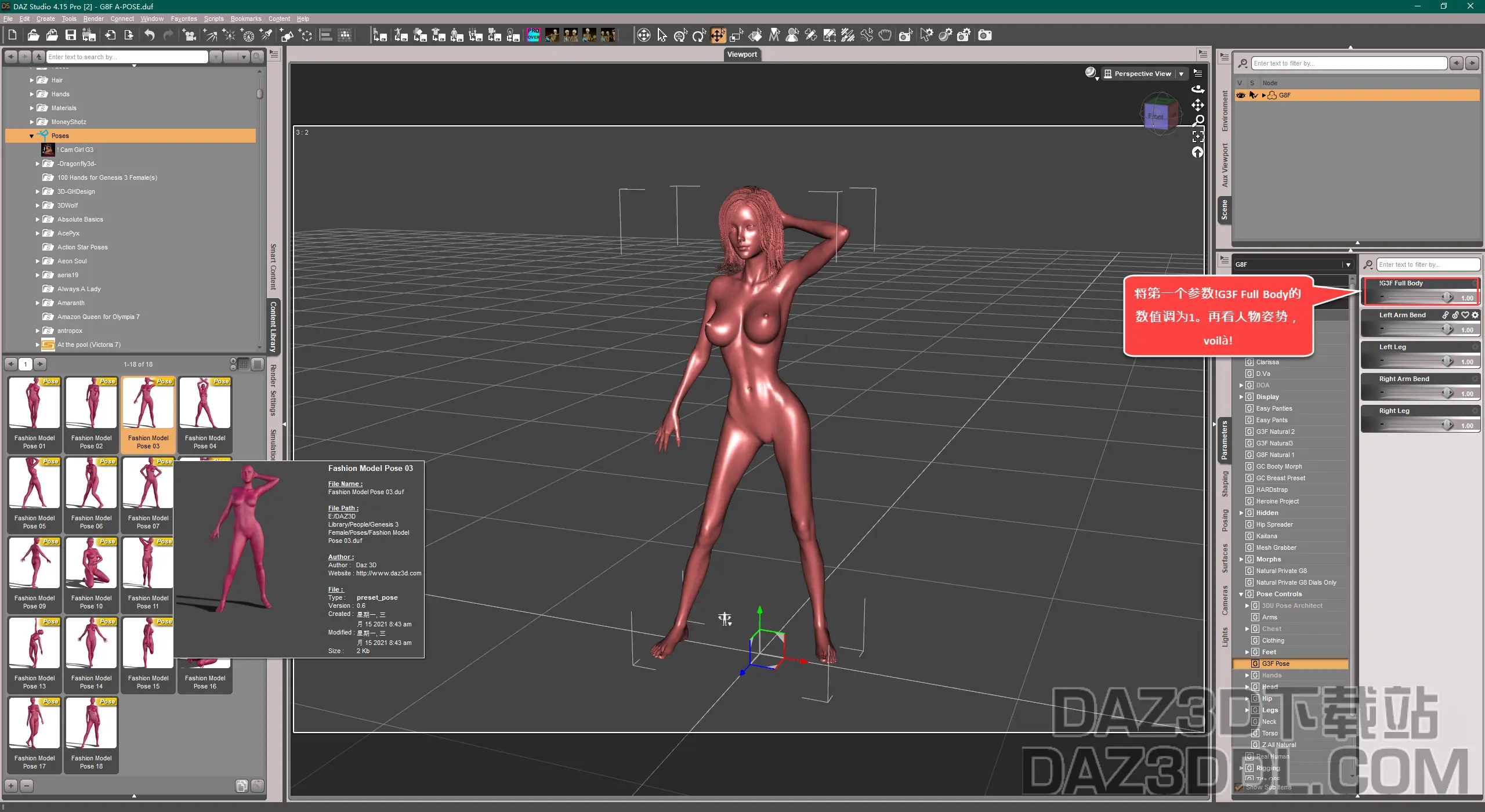This screenshot has width=1485, height=812.
Task: Switch to the Render Settings tab
Action: [x=273, y=390]
